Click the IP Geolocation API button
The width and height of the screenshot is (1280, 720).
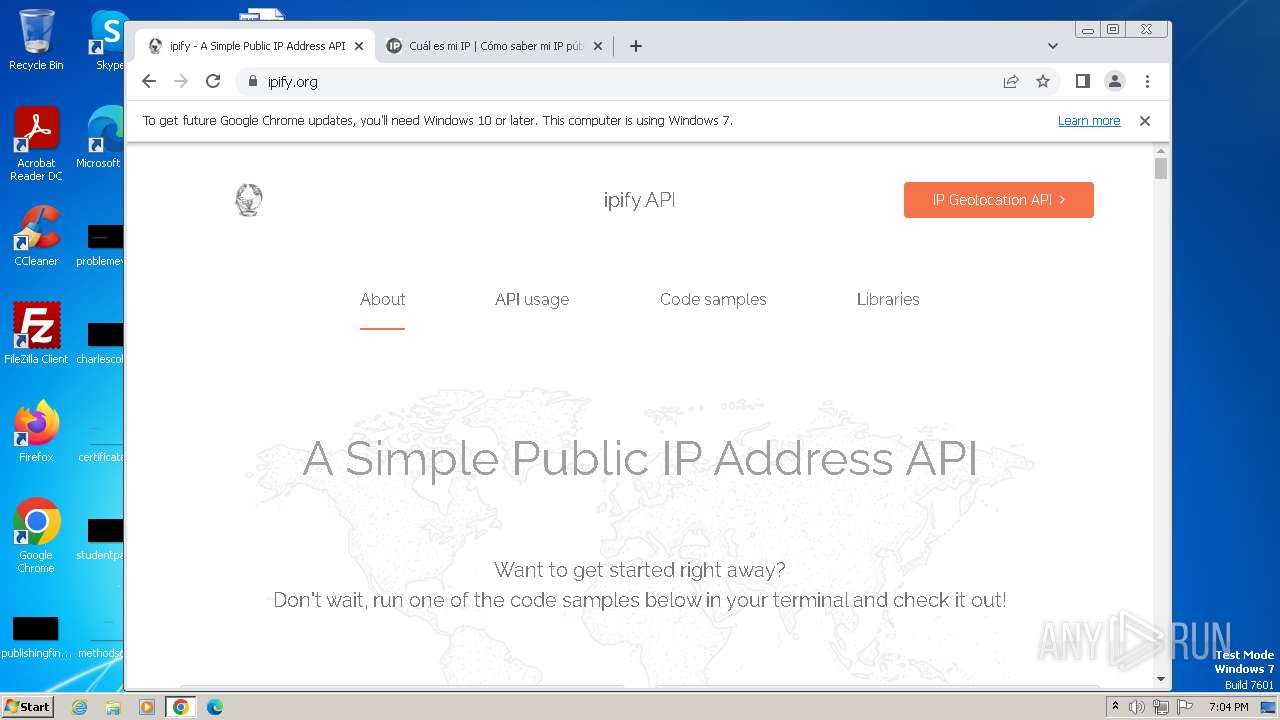(999, 200)
